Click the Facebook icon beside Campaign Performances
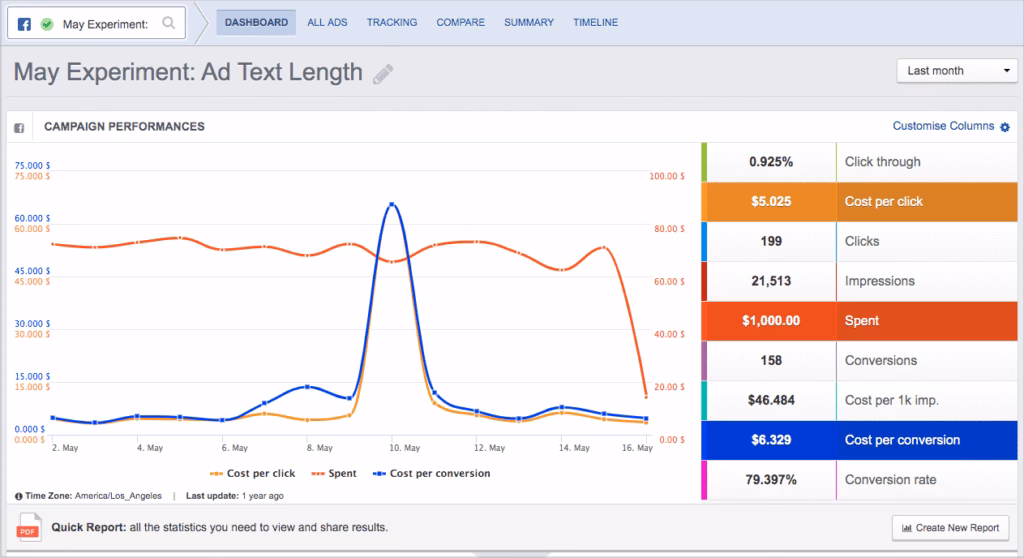Image resolution: width=1024 pixels, height=558 pixels. pos(19,128)
